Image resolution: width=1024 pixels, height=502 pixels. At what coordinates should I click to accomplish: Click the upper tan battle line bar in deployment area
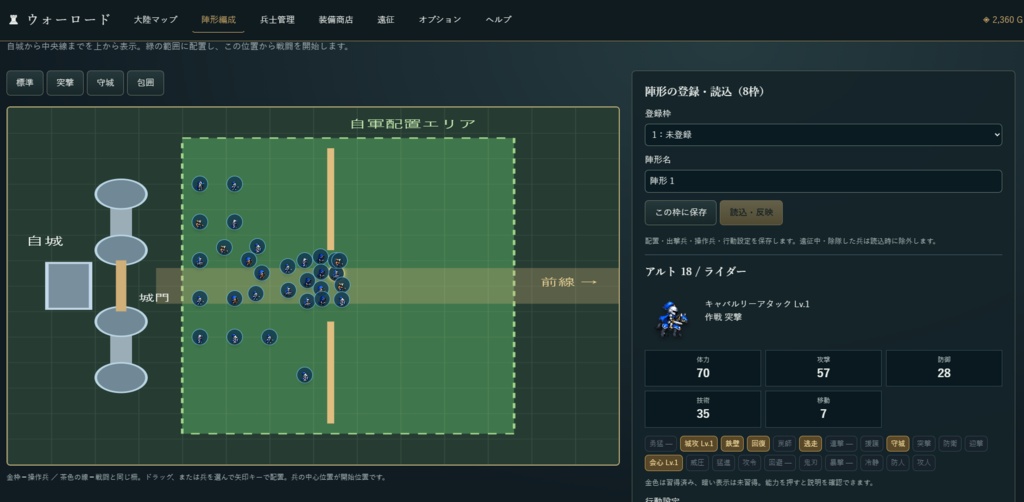coord(330,199)
